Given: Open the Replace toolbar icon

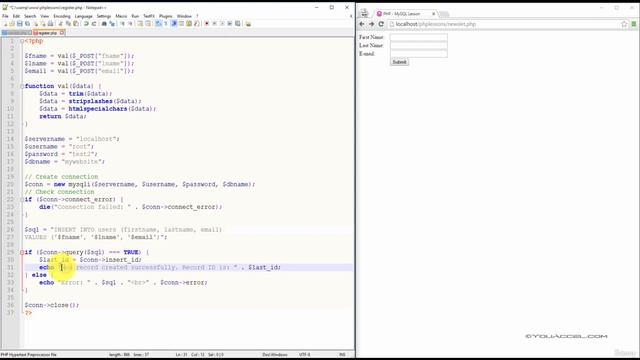Looking at the screenshot, I should pos(112,24).
